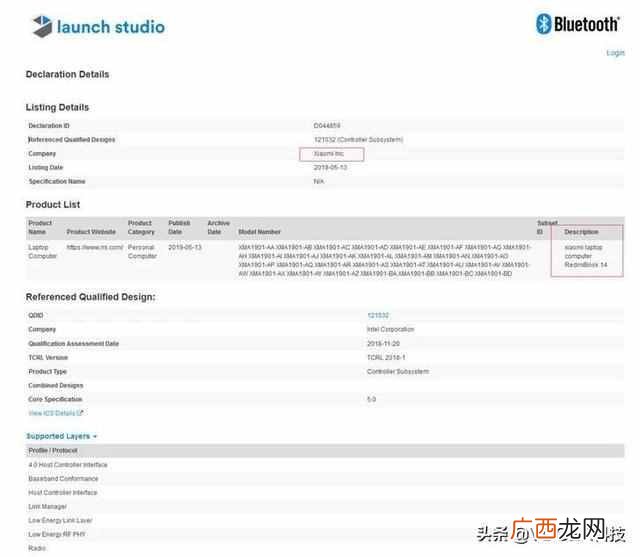Click the Intel Corporation company value
This screenshot has width=640, height=557.
391,329
